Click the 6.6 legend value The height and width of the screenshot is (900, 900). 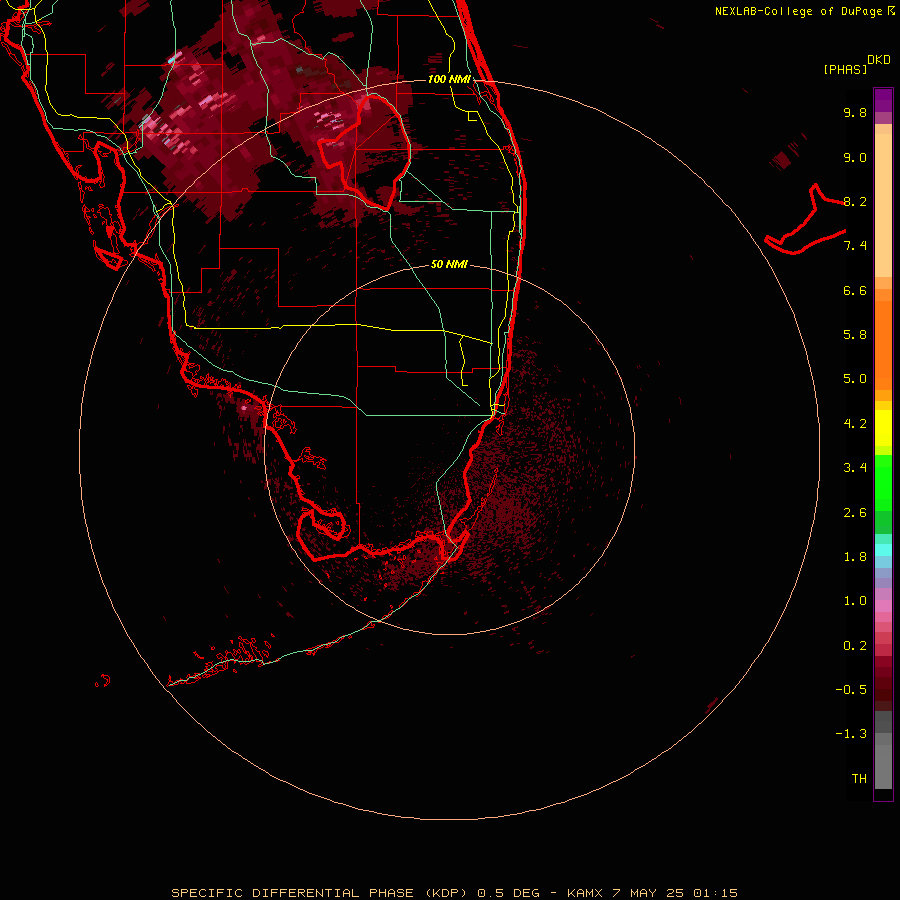[855, 290]
